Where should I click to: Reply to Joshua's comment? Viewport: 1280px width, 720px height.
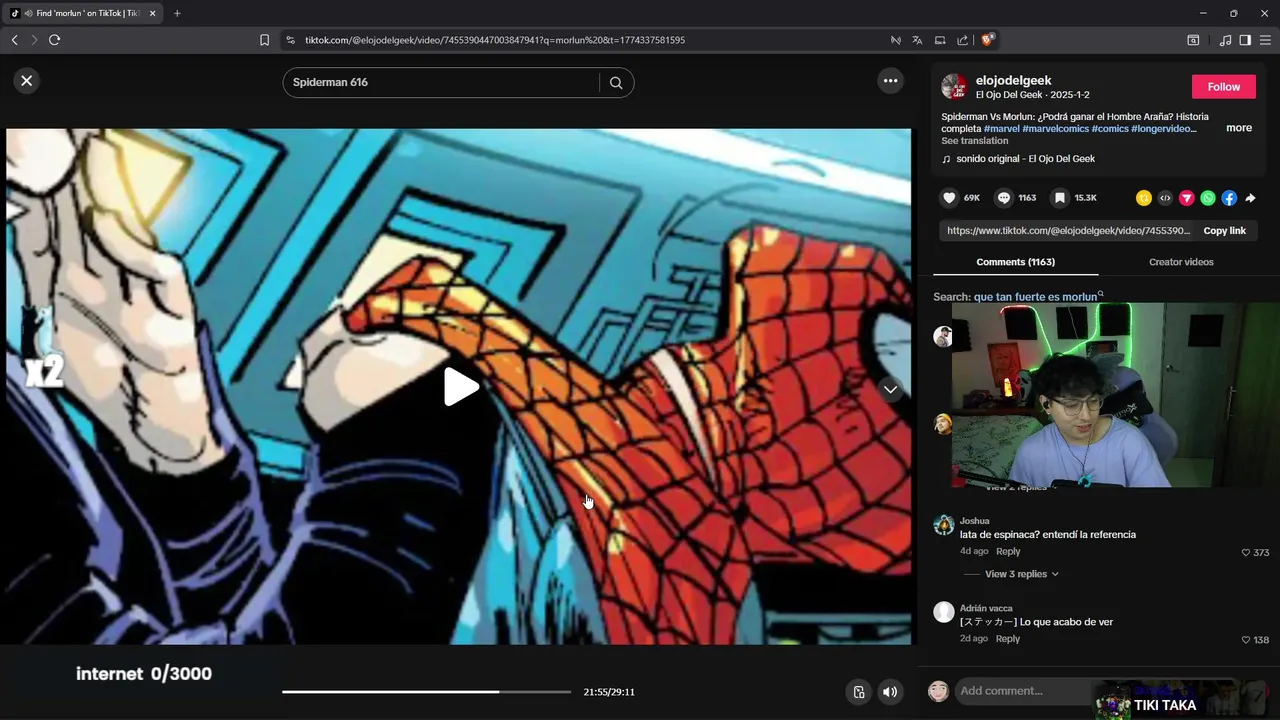pos(1008,552)
